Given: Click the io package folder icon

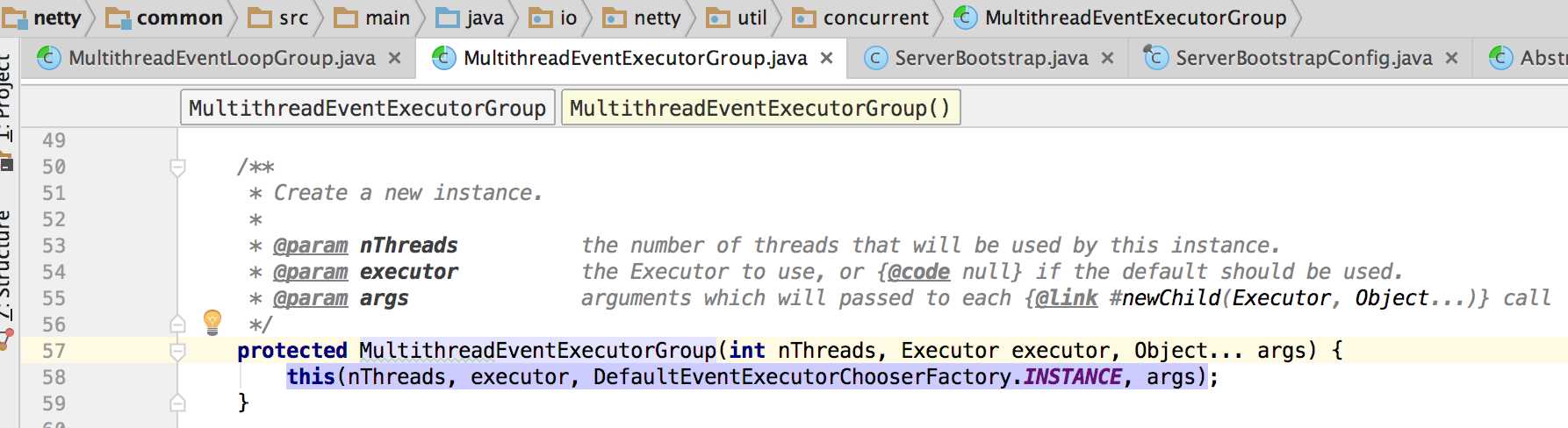Looking at the screenshot, I should click(x=541, y=18).
